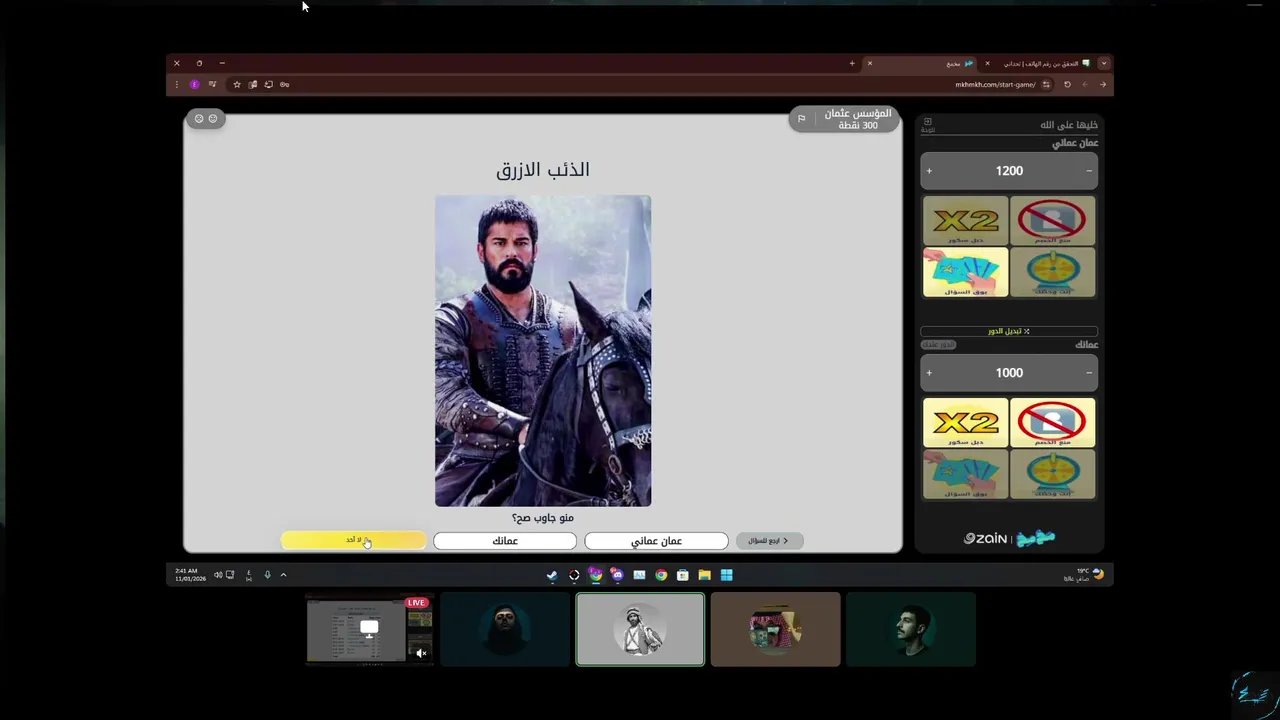The width and height of the screenshot is (1280, 720).
Task: Select the yellow لا أحد nobody button
Action: point(354,541)
